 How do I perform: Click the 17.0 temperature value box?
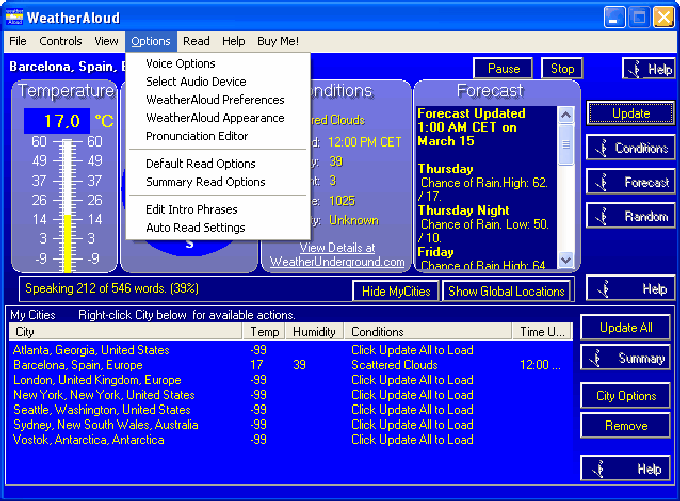(x=57, y=121)
